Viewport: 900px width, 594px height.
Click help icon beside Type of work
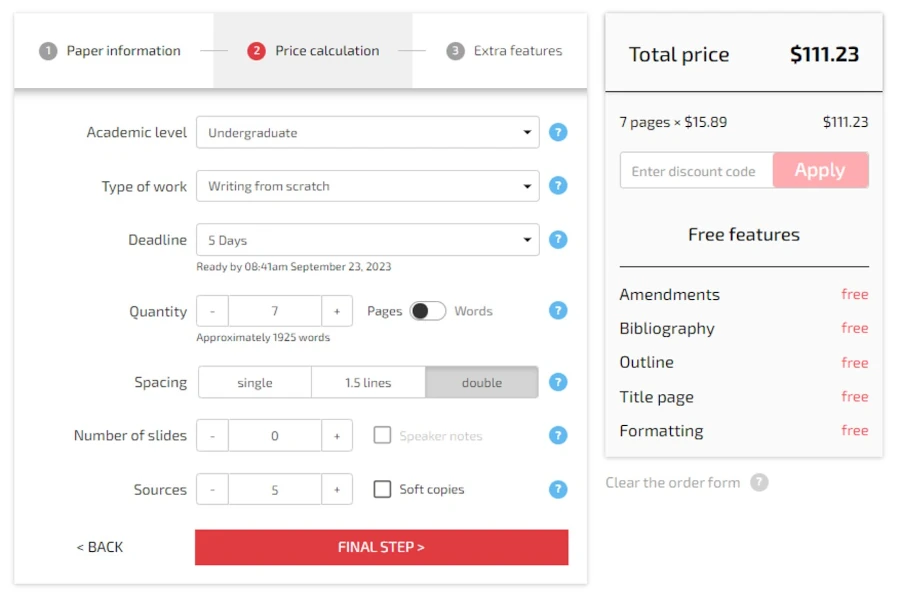[558, 186]
